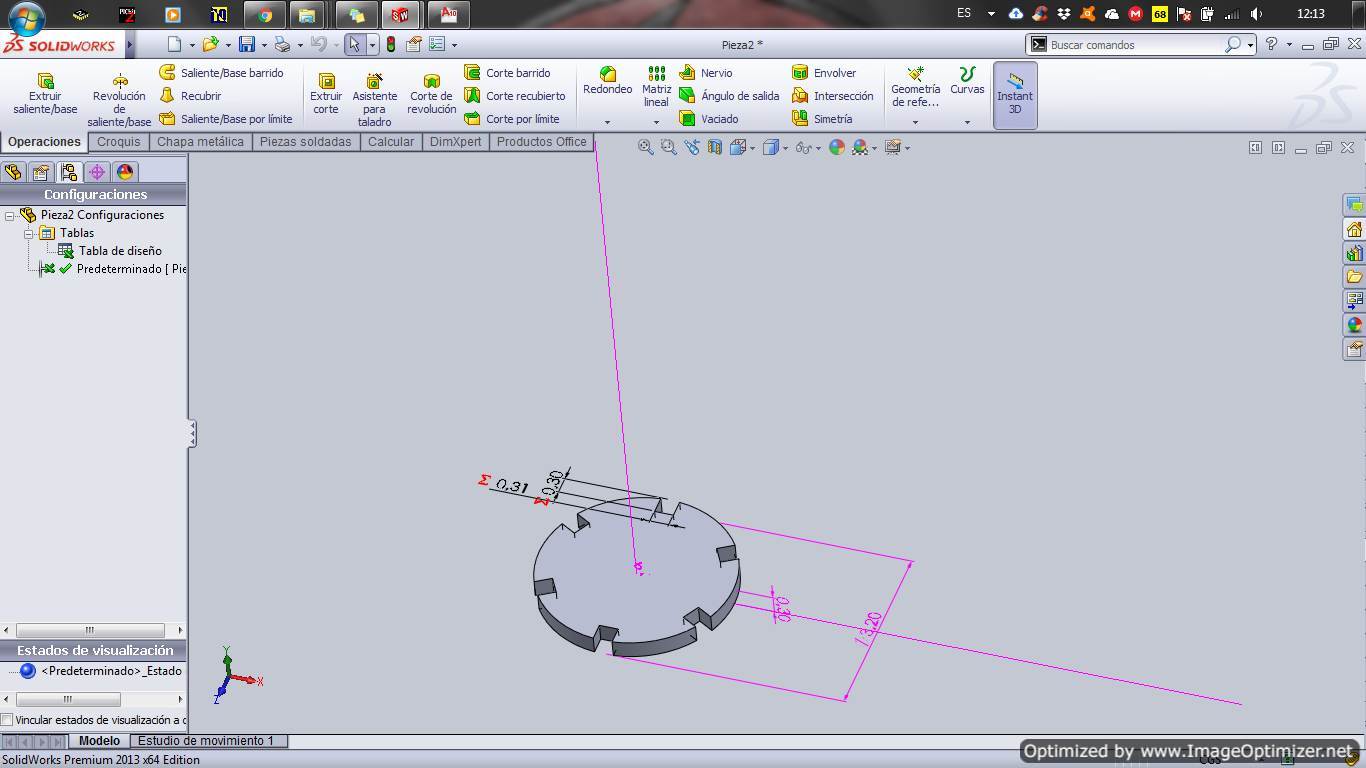Open SolidWorks Resources task pane home
This screenshot has height=768, width=1366.
(1354, 229)
